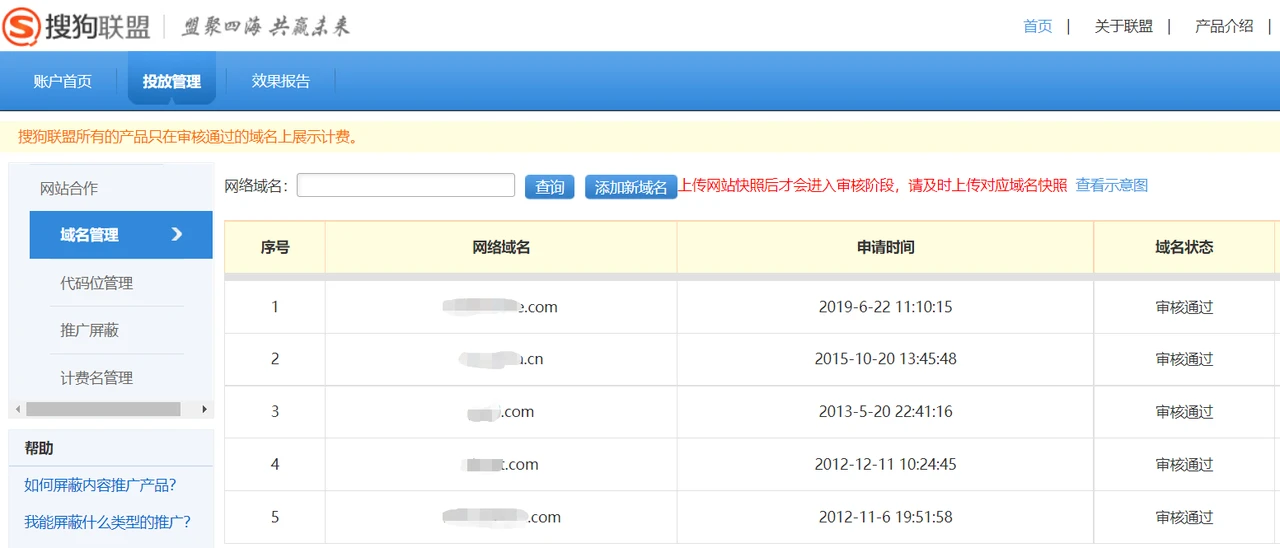Open the 效果报告 tab
This screenshot has width=1280, height=548.
tap(281, 81)
